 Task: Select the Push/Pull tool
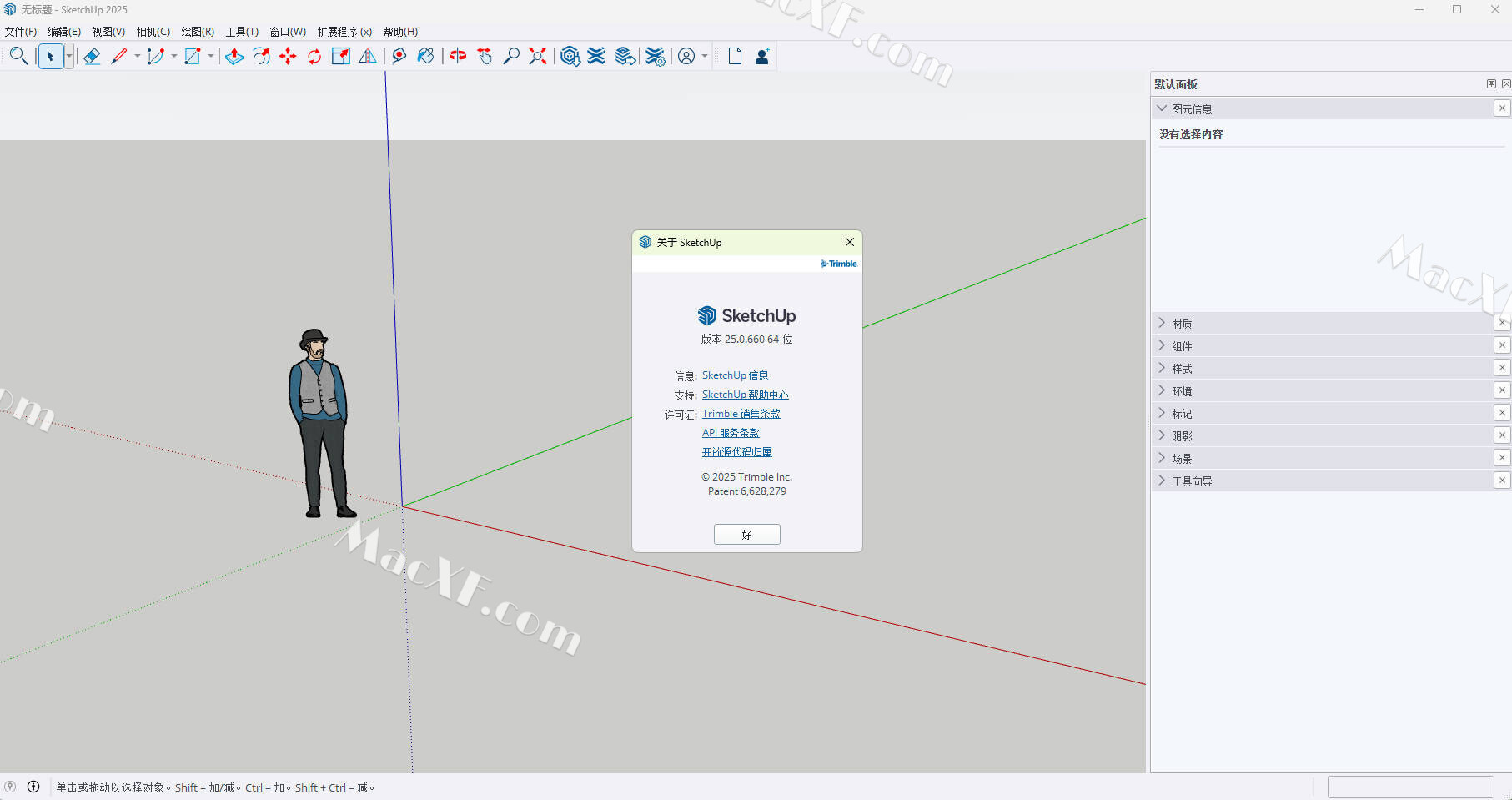pyautogui.click(x=234, y=56)
